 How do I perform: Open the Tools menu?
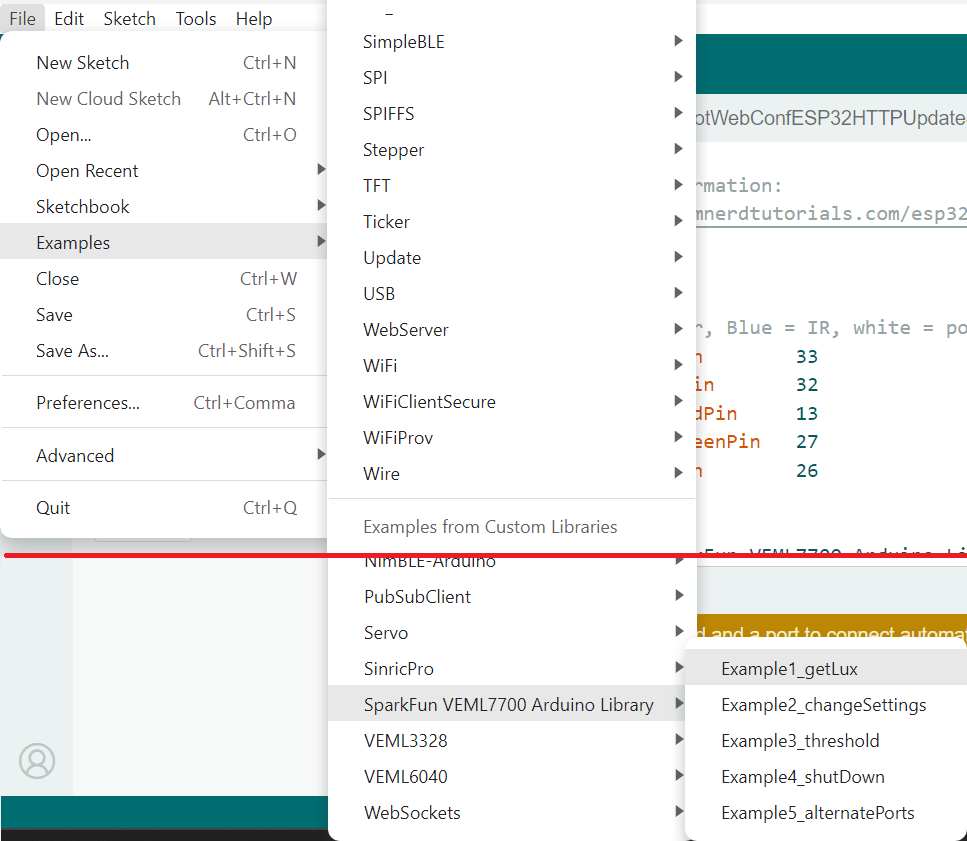point(195,18)
